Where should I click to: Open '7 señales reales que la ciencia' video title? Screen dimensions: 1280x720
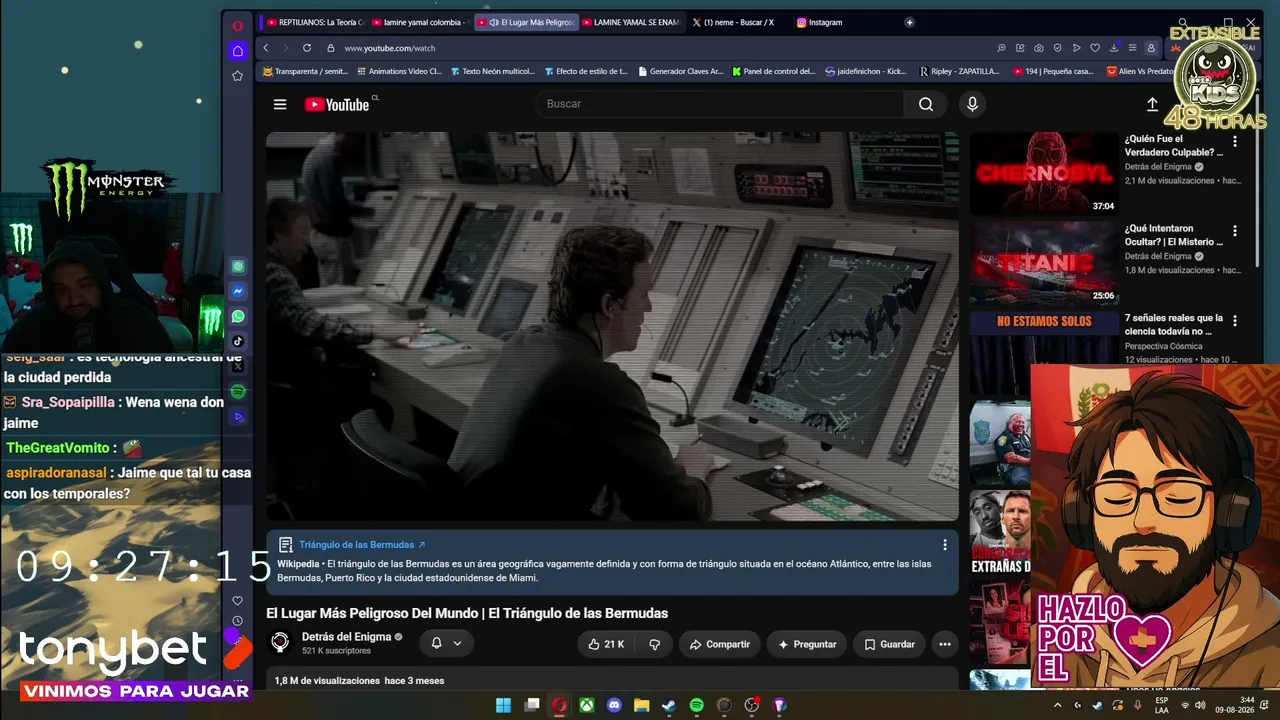[x=1174, y=324]
